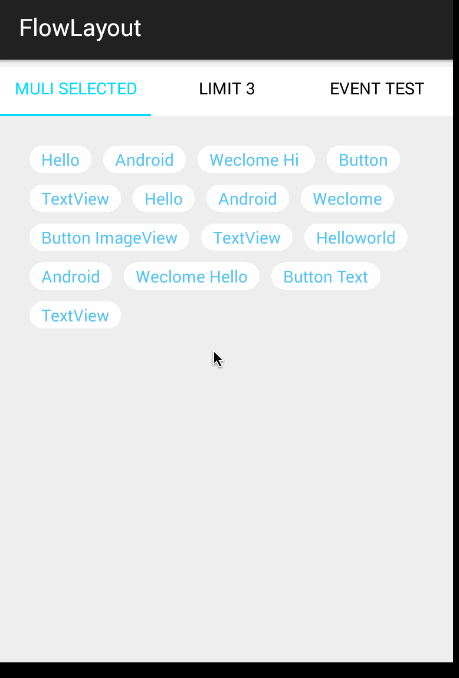
Task: Select the Hello tag right of TextView
Action: 163,198
